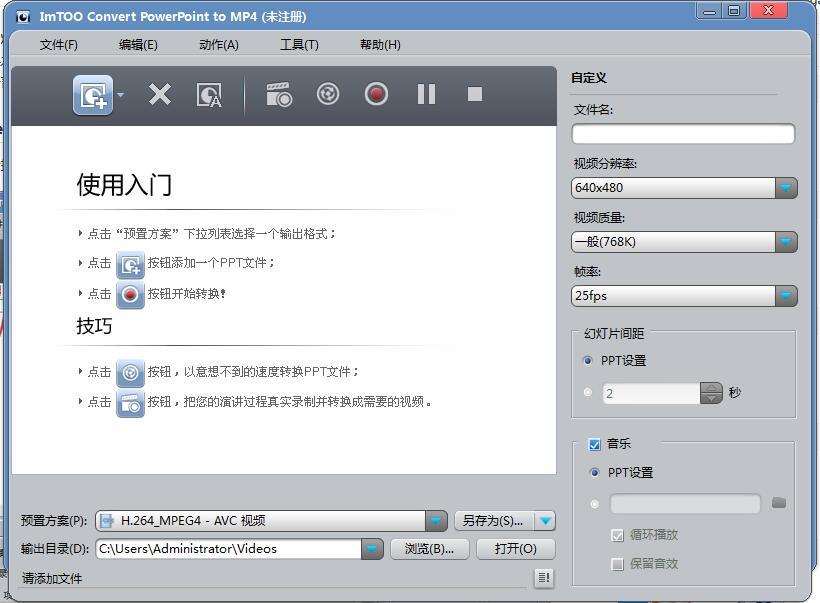Screen dimensions: 820x603
Task: Maximize the ImTOO window
Action: [x=735, y=11]
